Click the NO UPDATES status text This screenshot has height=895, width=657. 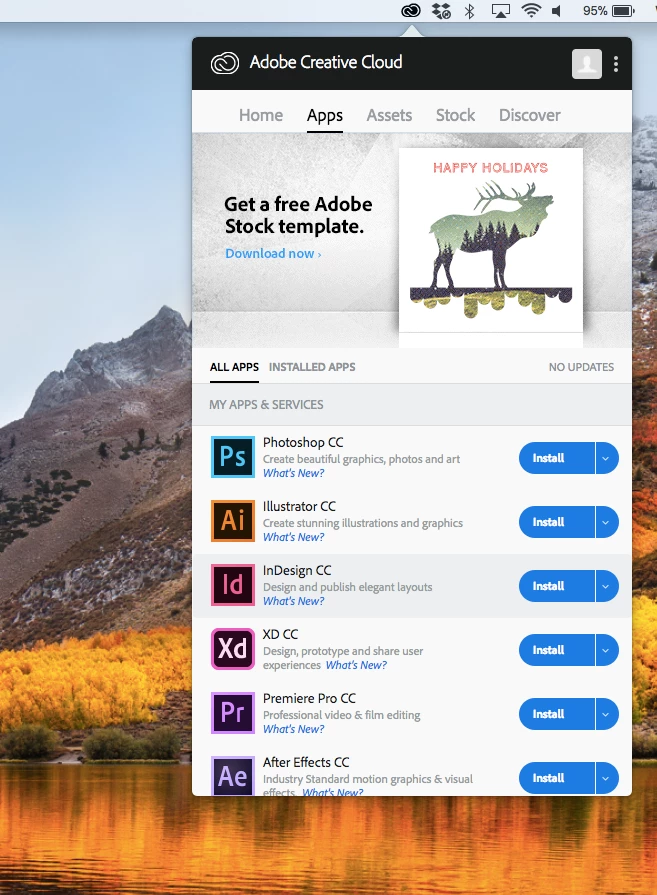point(581,367)
